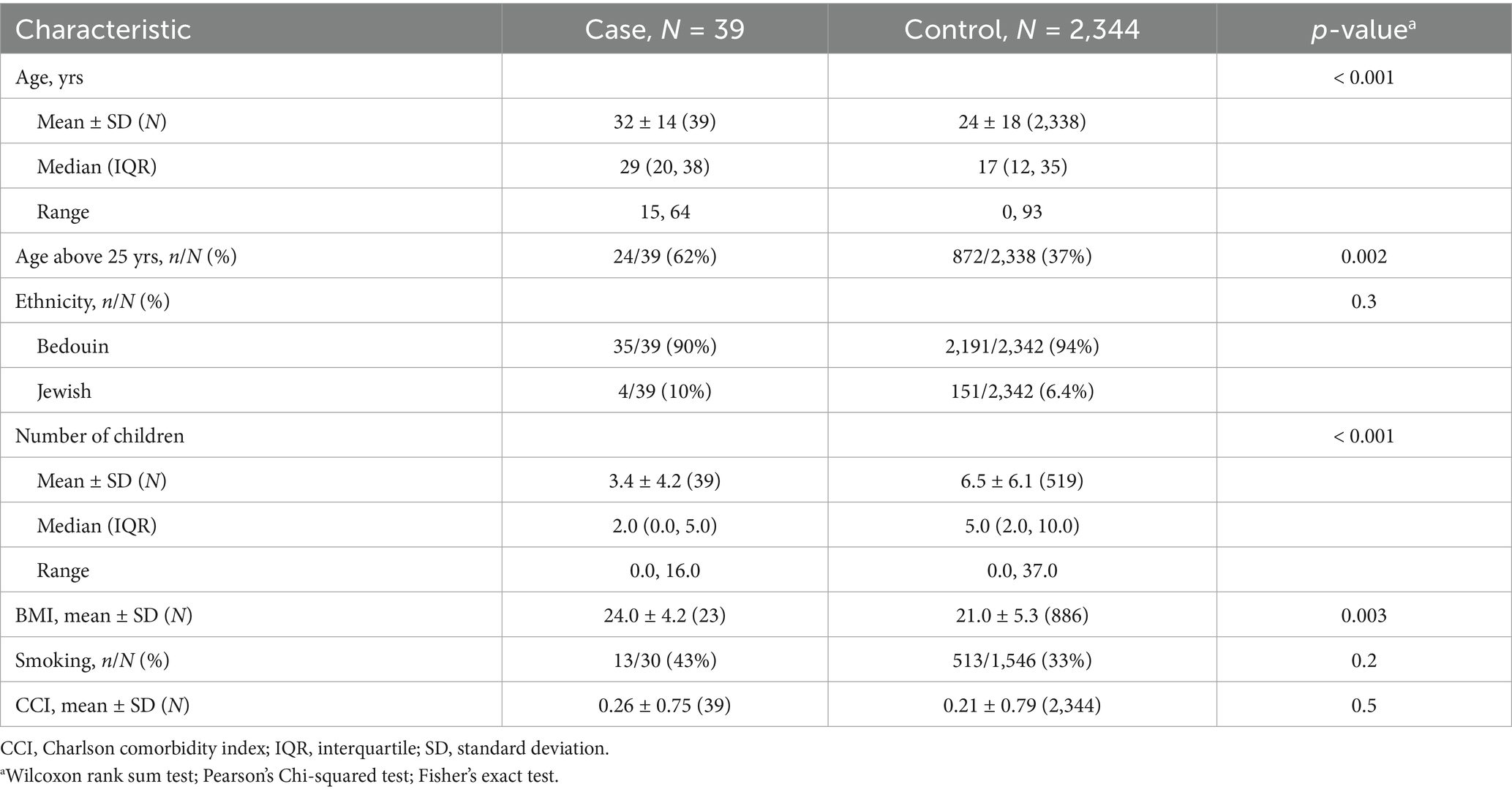Click the "Number of children" row label
Image resolution: width=1512 pixels, height=792 pixels.
pos(100,436)
